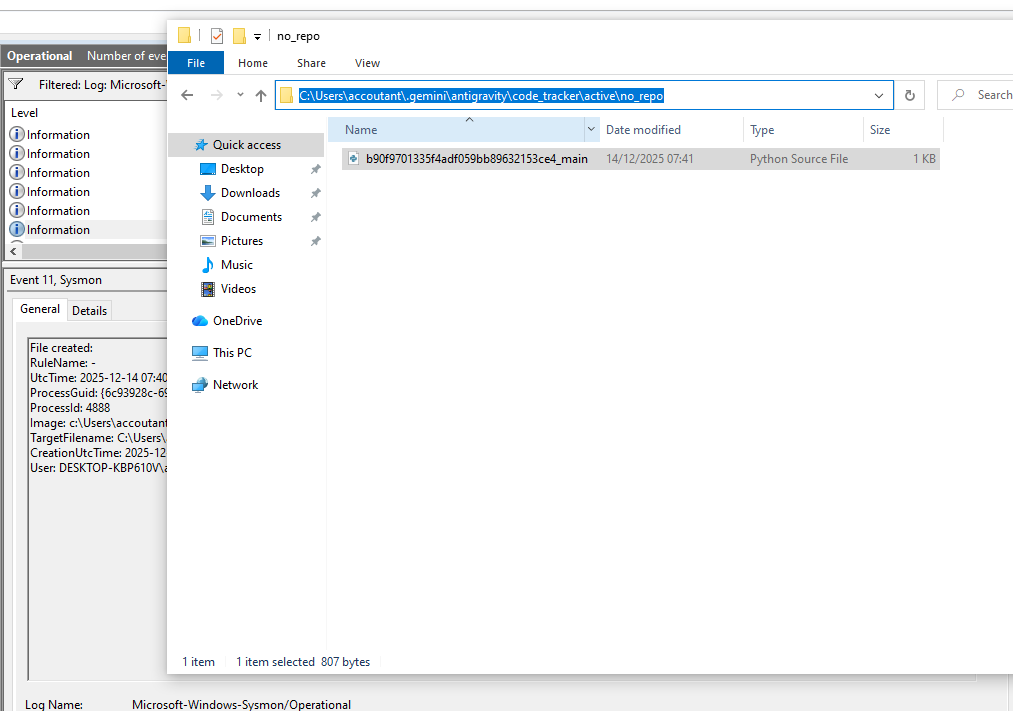The image size is (1013, 711).
Task: Sort by the Date modified column header
Action: pyautogui.click(x=643, y=130)
